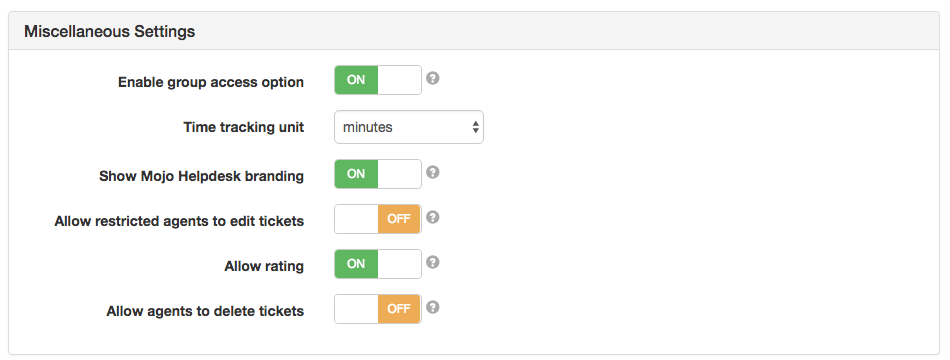
Task: Click the Allow agents to delete tickets label
Action: coord(205,312)
